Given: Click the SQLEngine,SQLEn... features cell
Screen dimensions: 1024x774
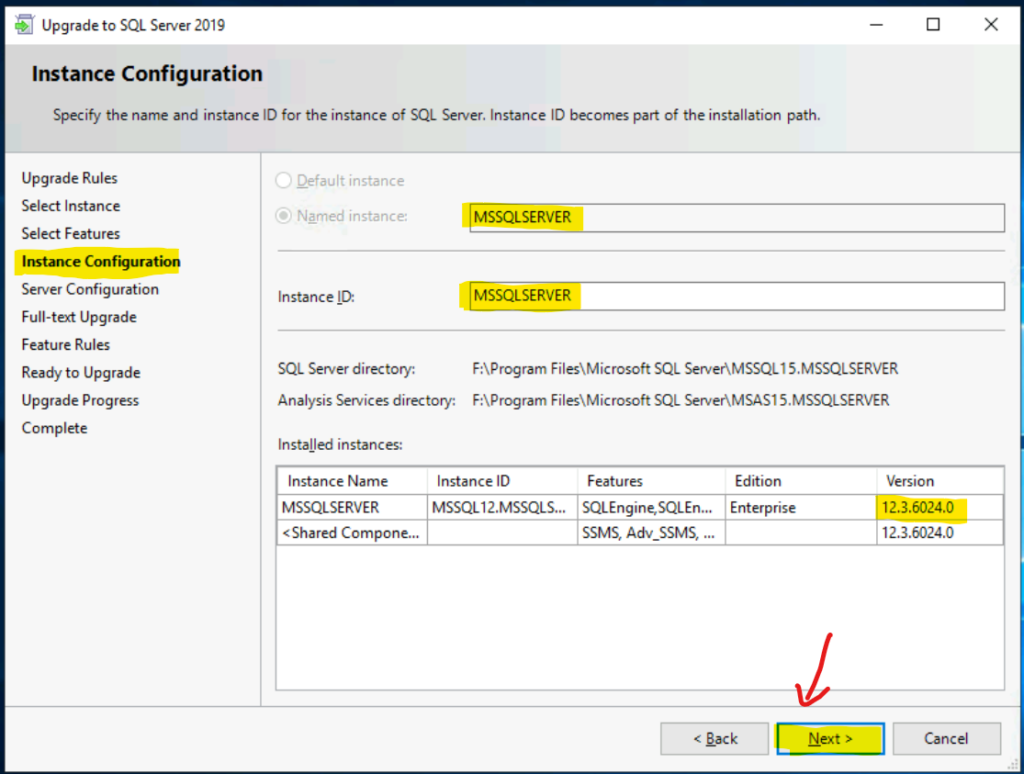Looking at the screenshot, I should click(x=651, y=508).
